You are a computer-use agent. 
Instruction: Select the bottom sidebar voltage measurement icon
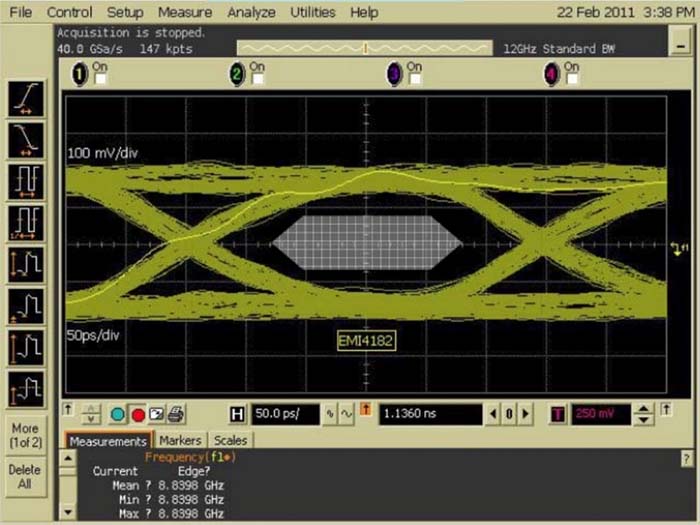point(26,389)
